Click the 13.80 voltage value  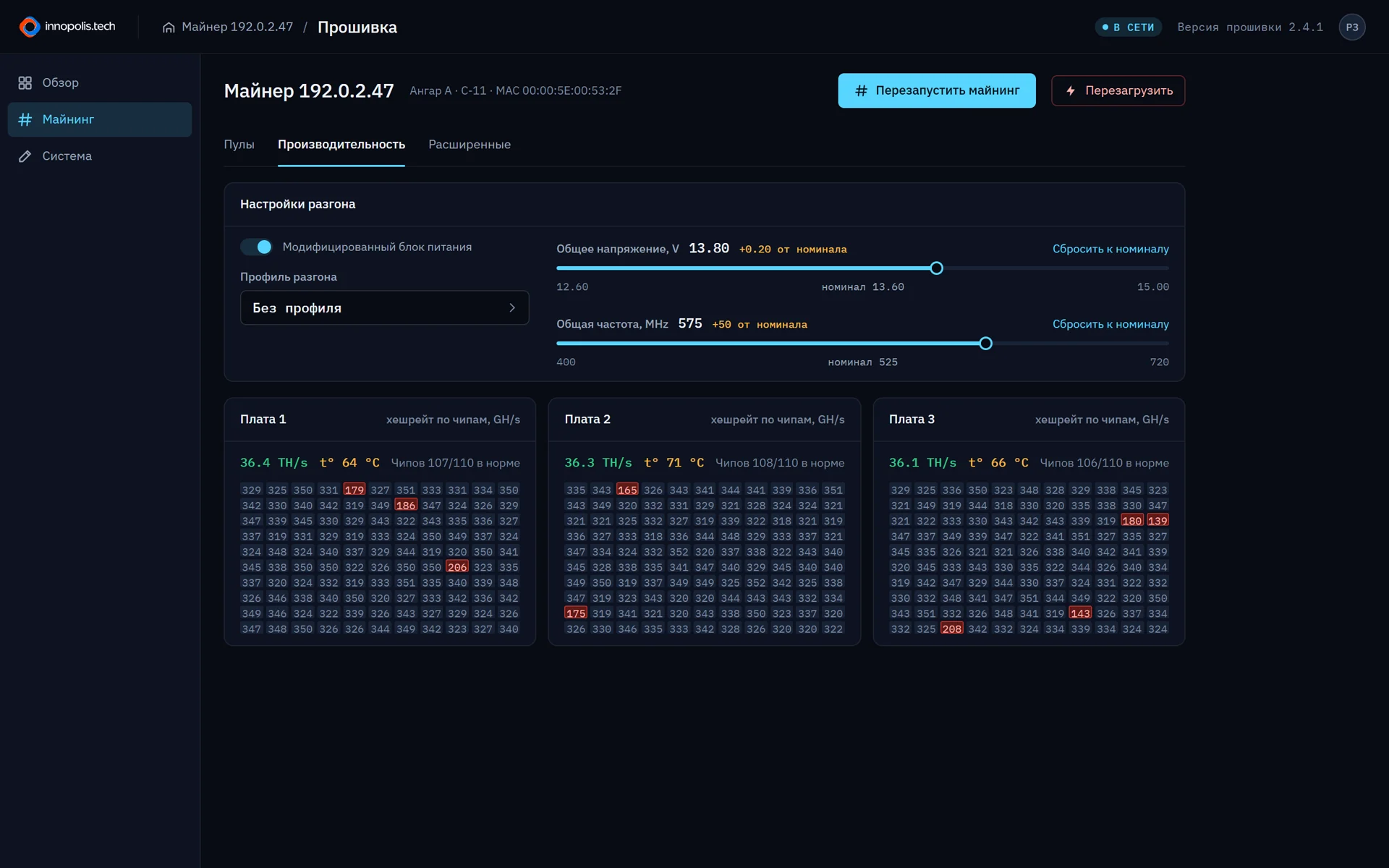point(709,249)
